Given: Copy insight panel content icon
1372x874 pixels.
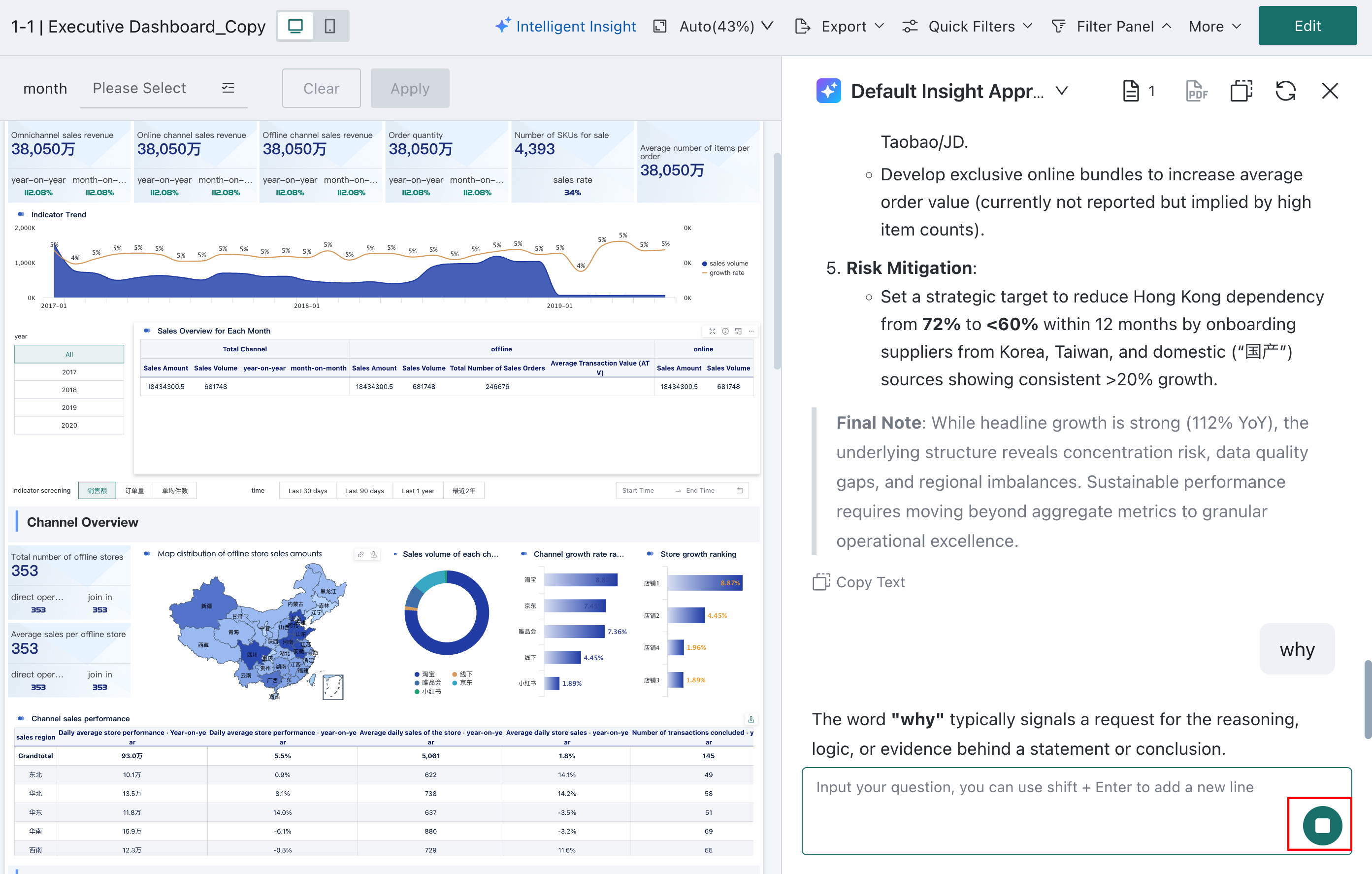Looking at the screenshot, I should [1241, 91].
